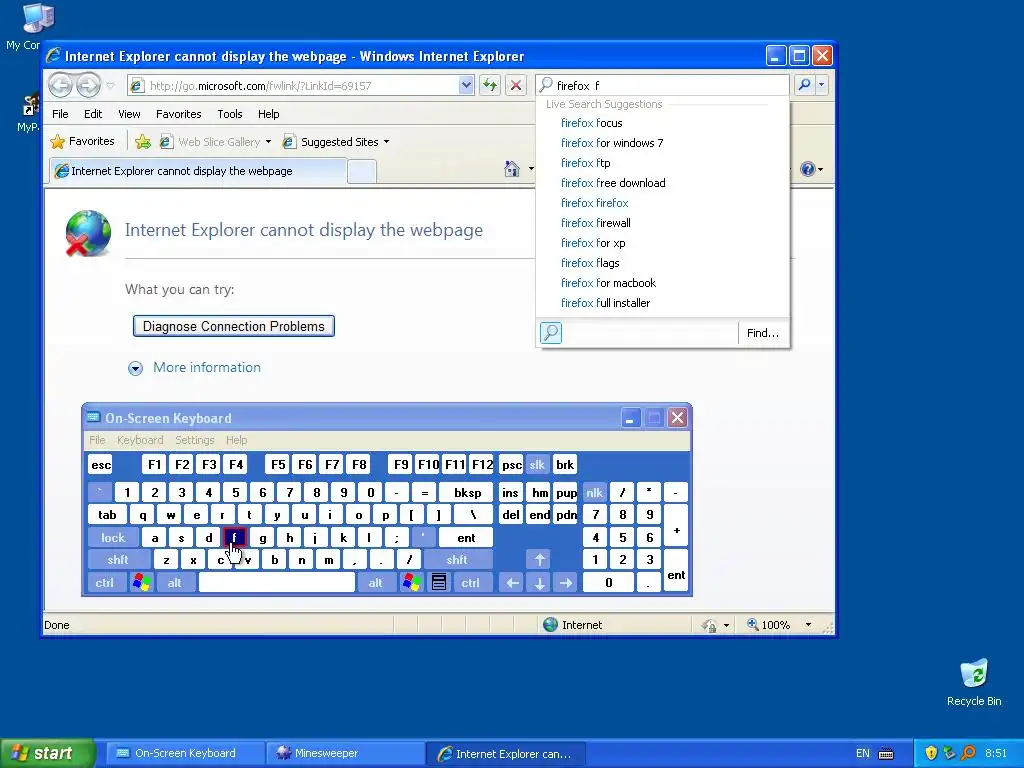Expand the More information section
The width and height of the screenshot is (1024, 768).
[x=194, y=368]
